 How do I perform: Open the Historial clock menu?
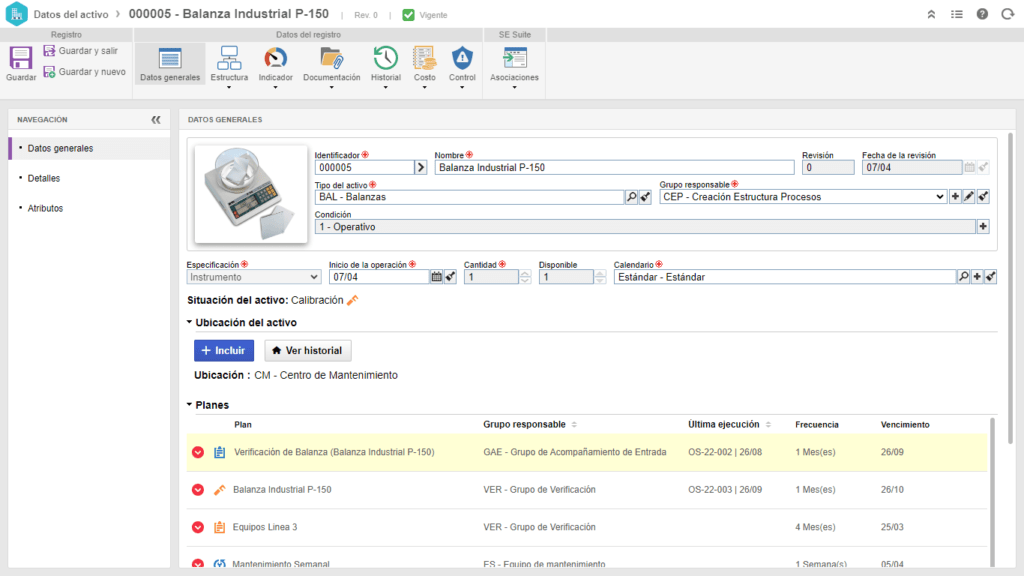click(x=385, y=64)
